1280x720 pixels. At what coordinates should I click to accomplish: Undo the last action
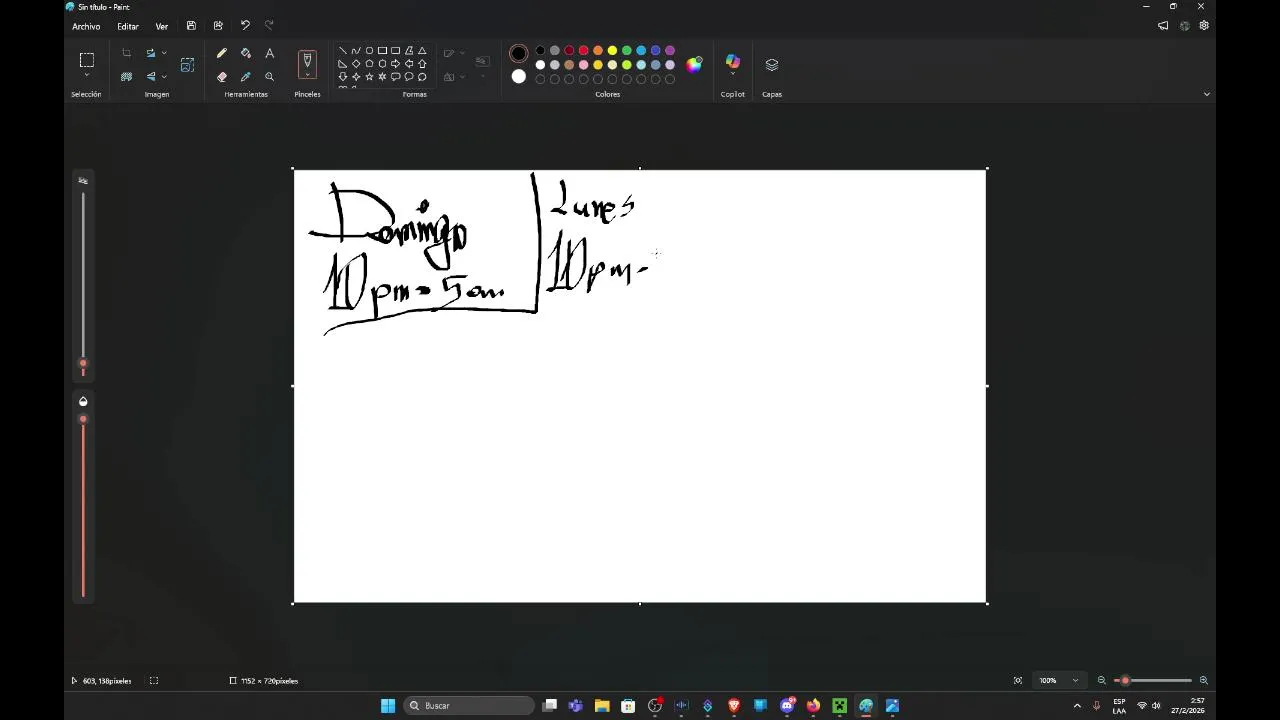[x=245, y=26]
